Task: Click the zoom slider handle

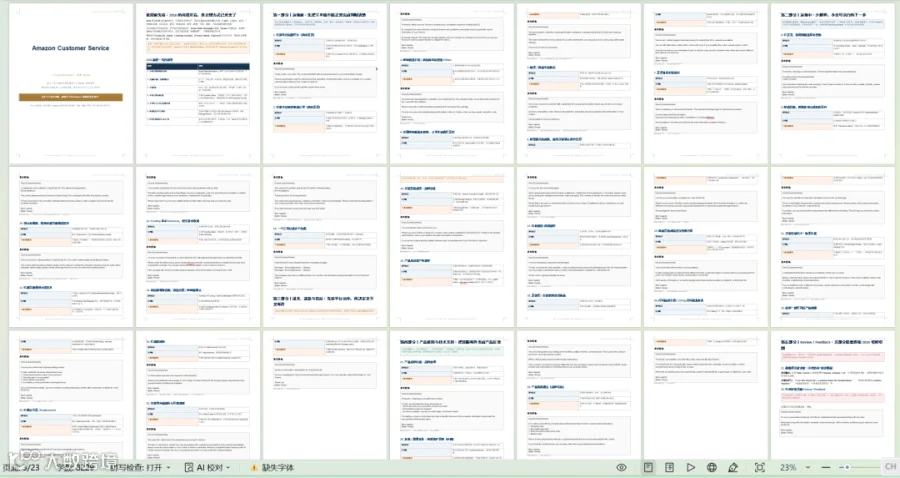Action: pos(847,468)
